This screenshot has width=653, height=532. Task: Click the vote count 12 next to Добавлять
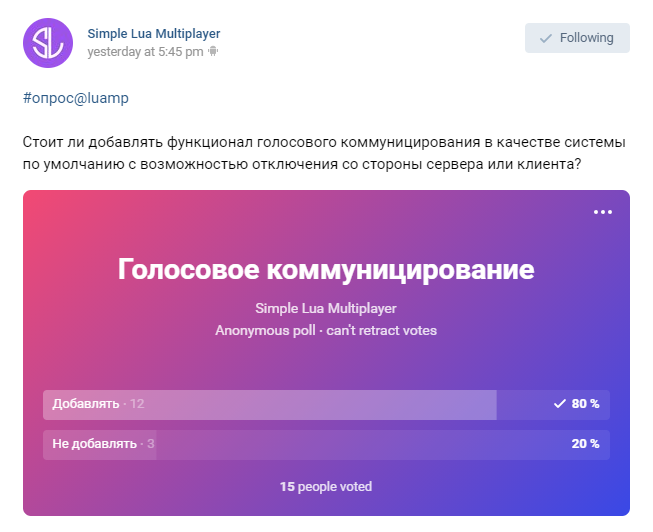point(137,404)
